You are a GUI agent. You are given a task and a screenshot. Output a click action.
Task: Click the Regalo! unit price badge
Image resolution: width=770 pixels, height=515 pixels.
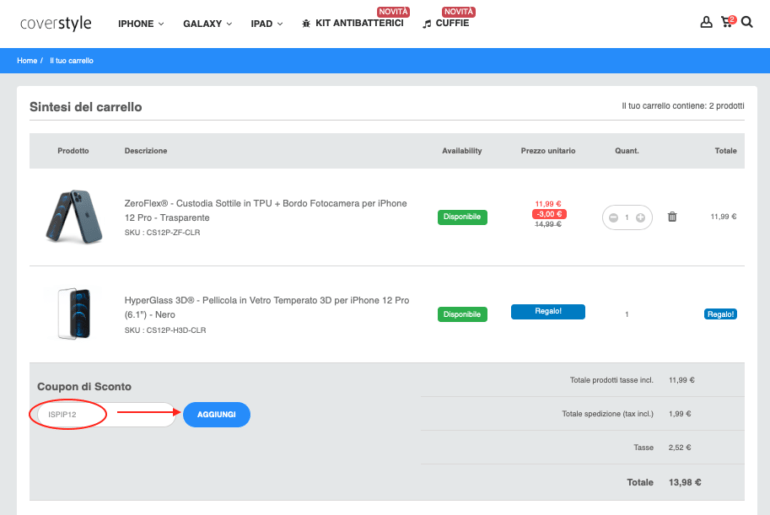click(548, 311)
